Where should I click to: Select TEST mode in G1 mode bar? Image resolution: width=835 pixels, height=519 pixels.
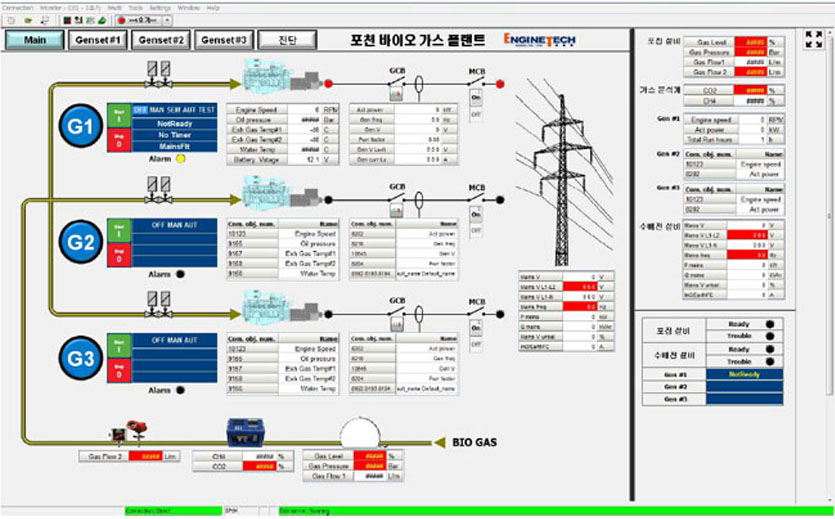click(207, 110)
